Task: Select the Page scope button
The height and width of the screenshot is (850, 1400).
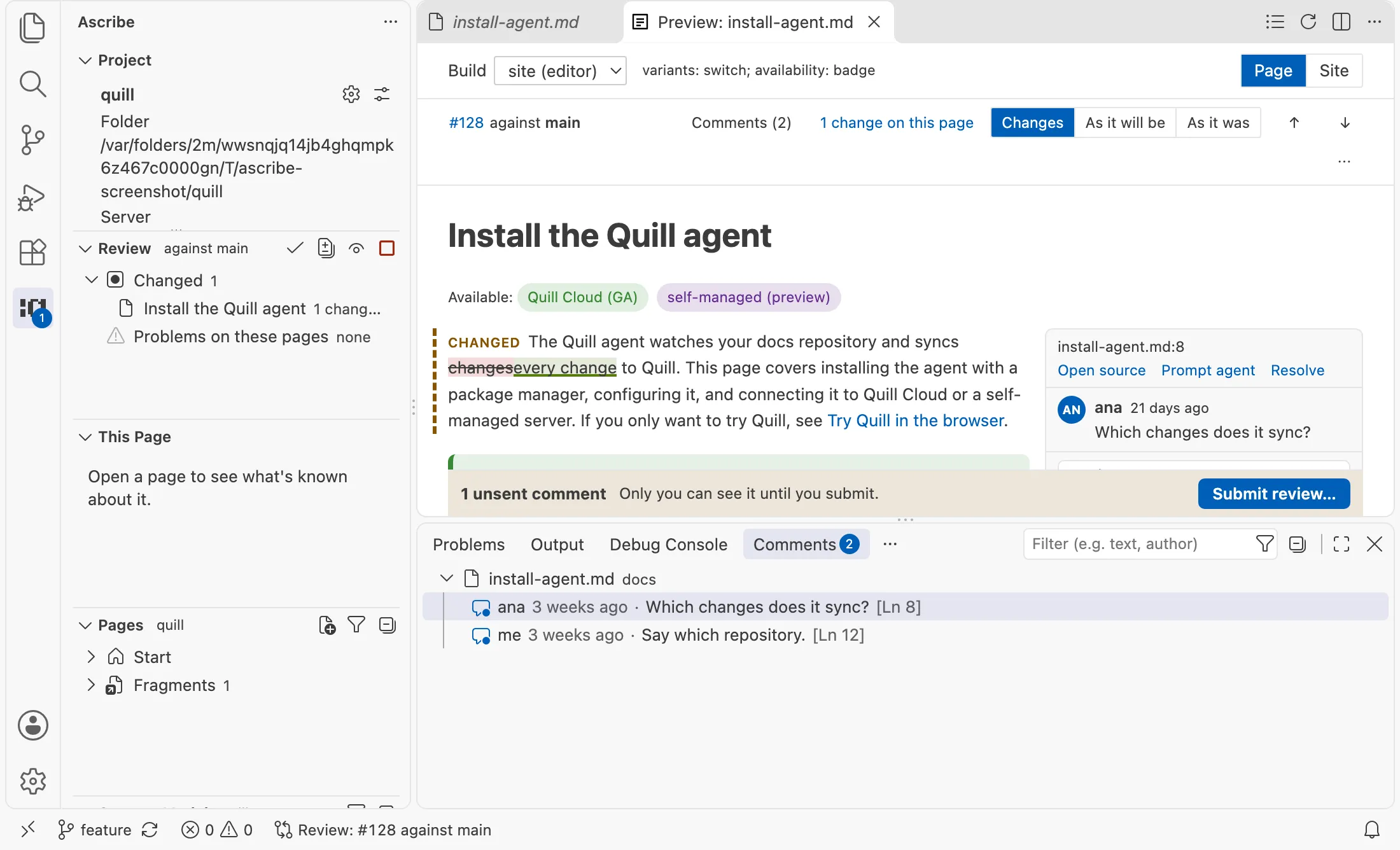Action: [x=1273, y=71]
